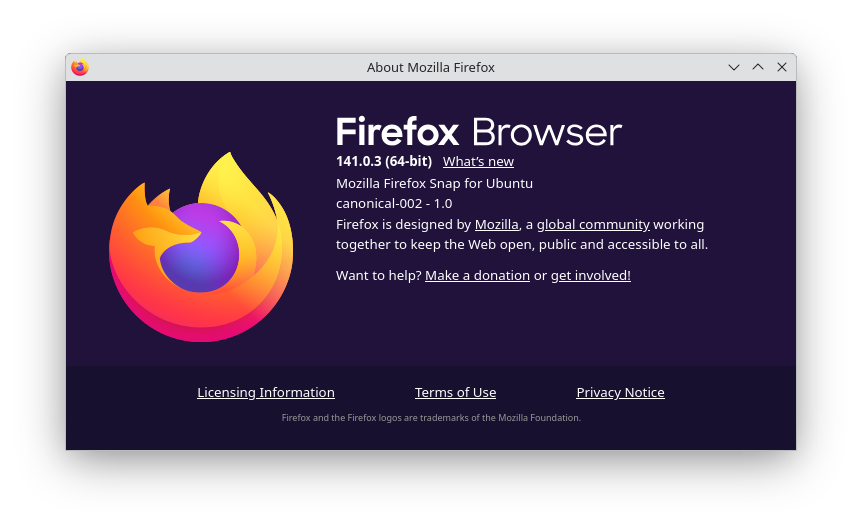Open the global community link
This screenshot has width=862, height=528.
[x=593, y=224]
